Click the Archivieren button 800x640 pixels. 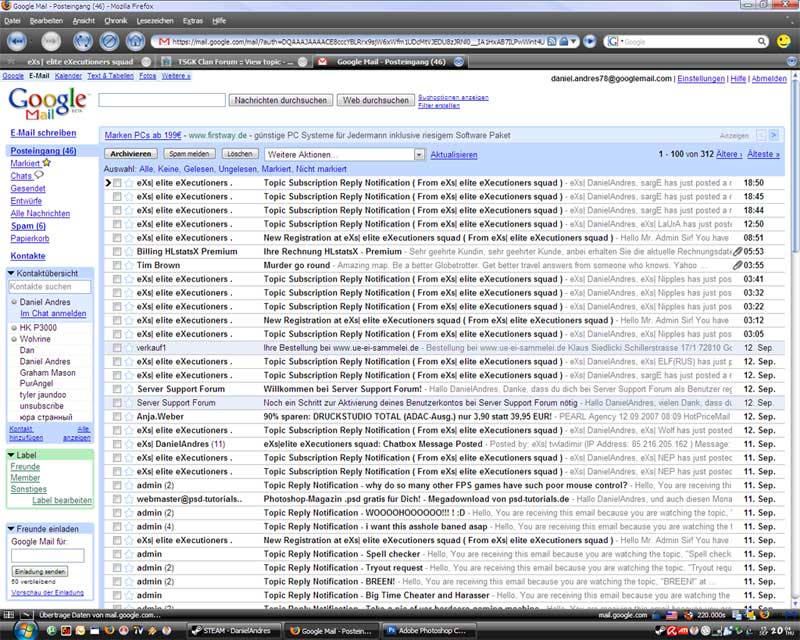[131, 155]
